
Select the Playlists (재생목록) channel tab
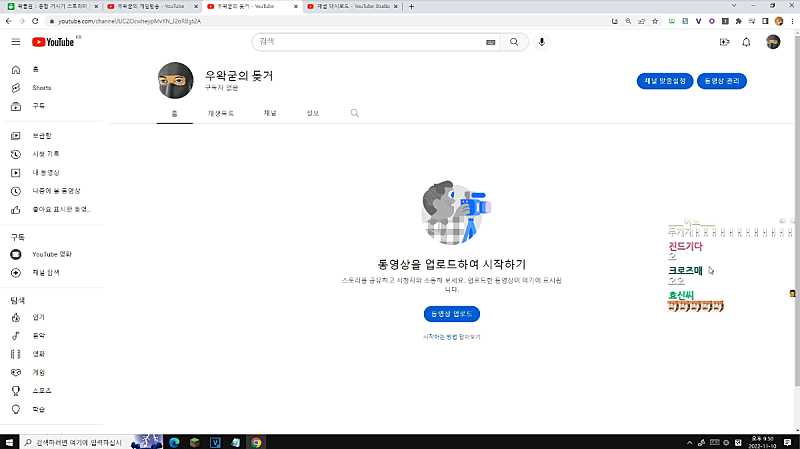221,113
